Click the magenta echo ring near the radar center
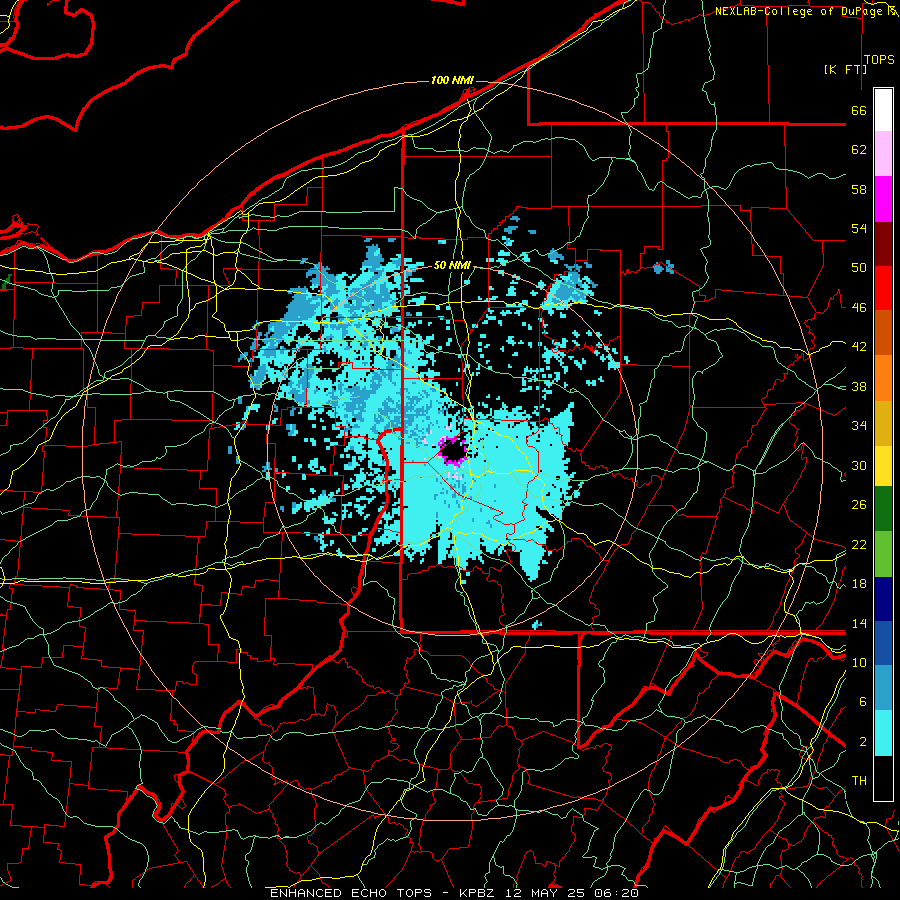This screenshot has width=900, height=900. click(x=452, y=451)
